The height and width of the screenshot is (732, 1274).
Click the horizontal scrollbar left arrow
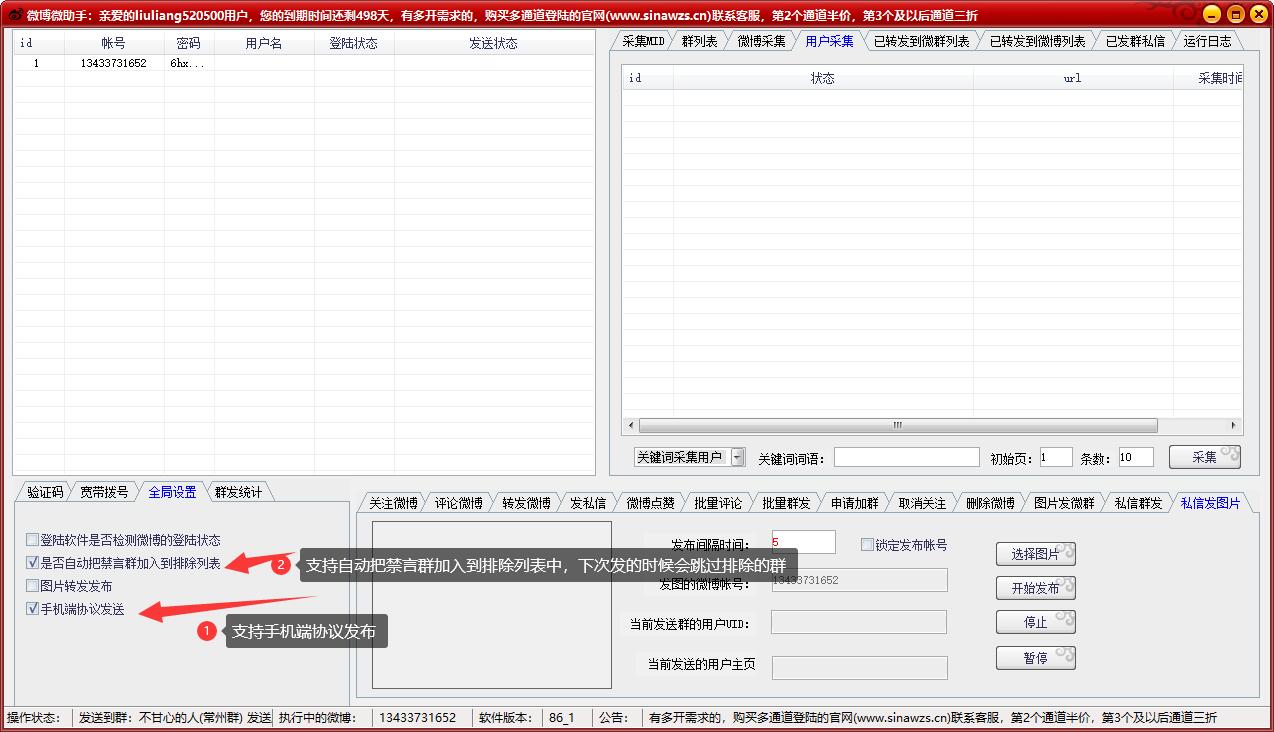click(630, 425)
